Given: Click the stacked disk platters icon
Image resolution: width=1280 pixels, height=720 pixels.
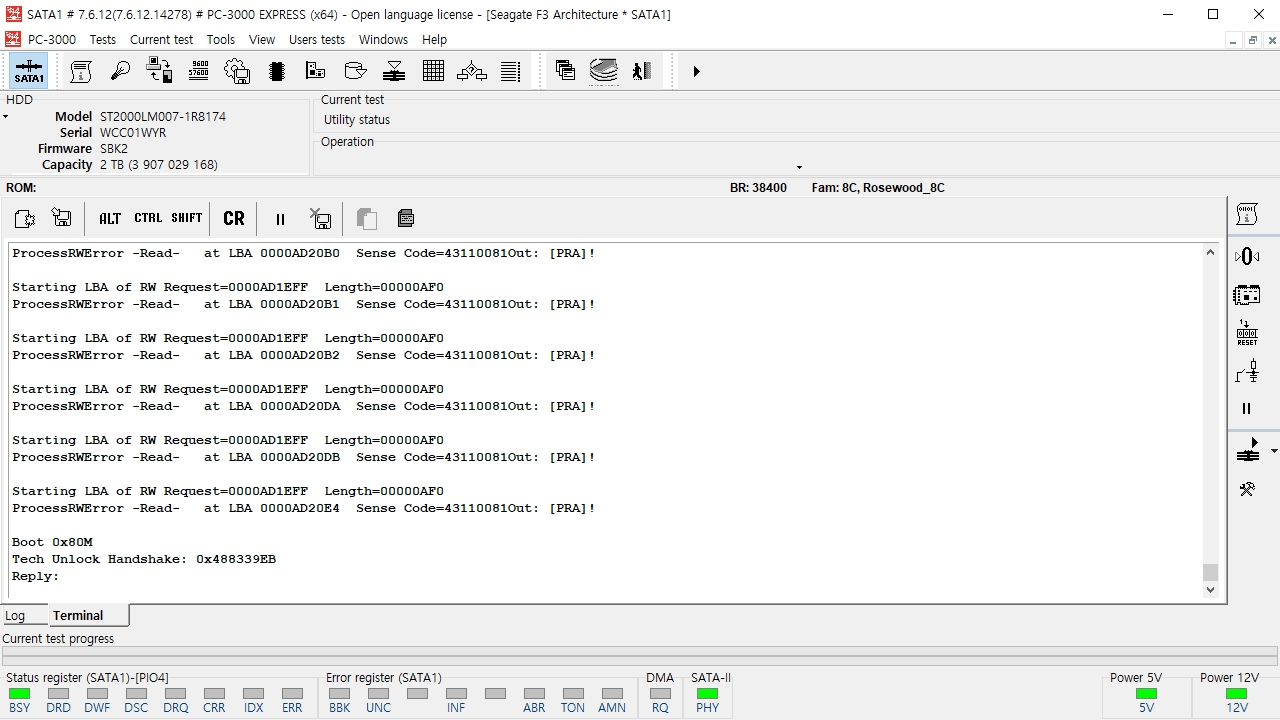Looking at the screenshot, I should [x=604, y=71].
